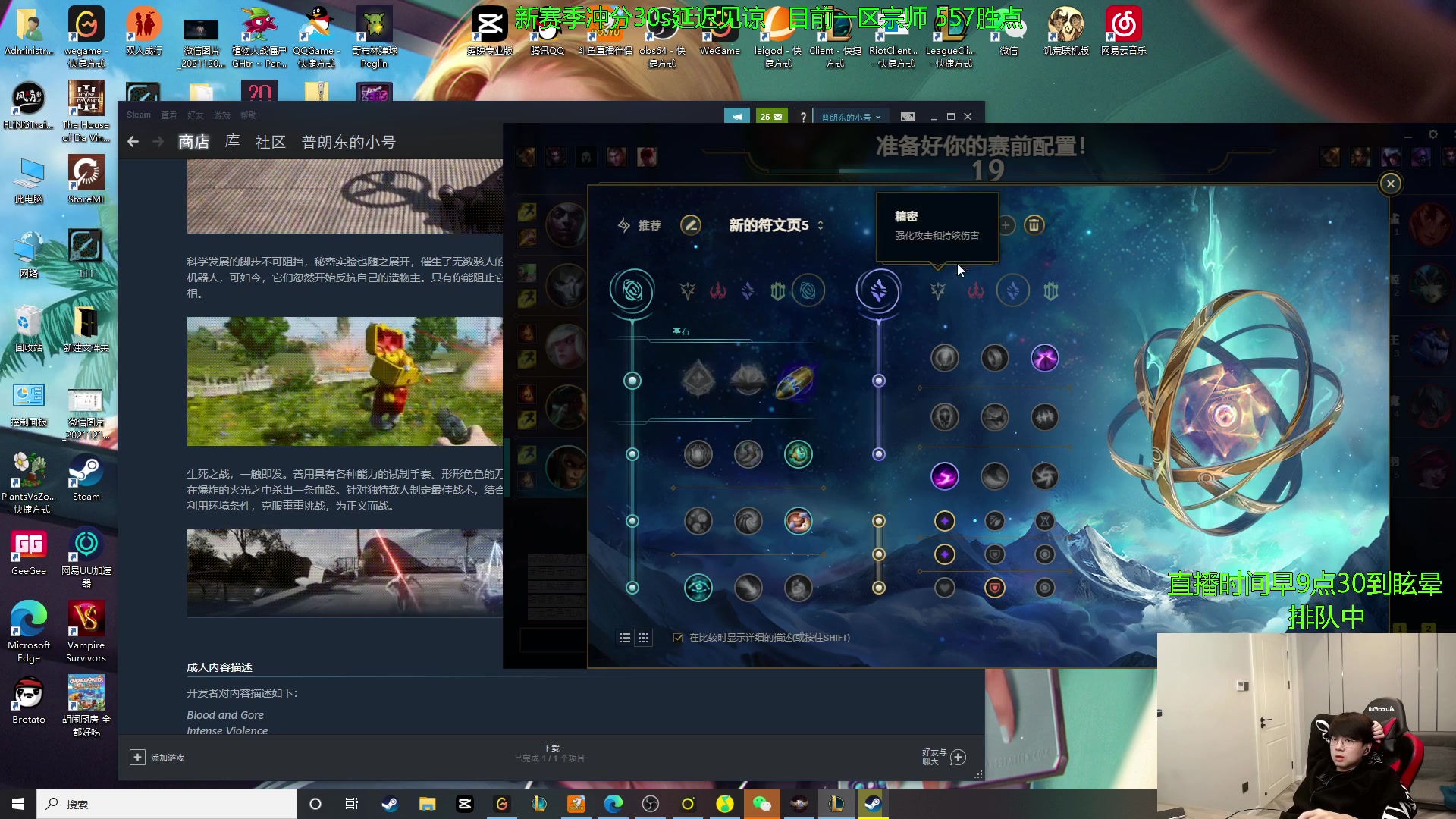Open the 好友 friends menu in Steam
1456x819 pixels.
(x=195, y=115)
